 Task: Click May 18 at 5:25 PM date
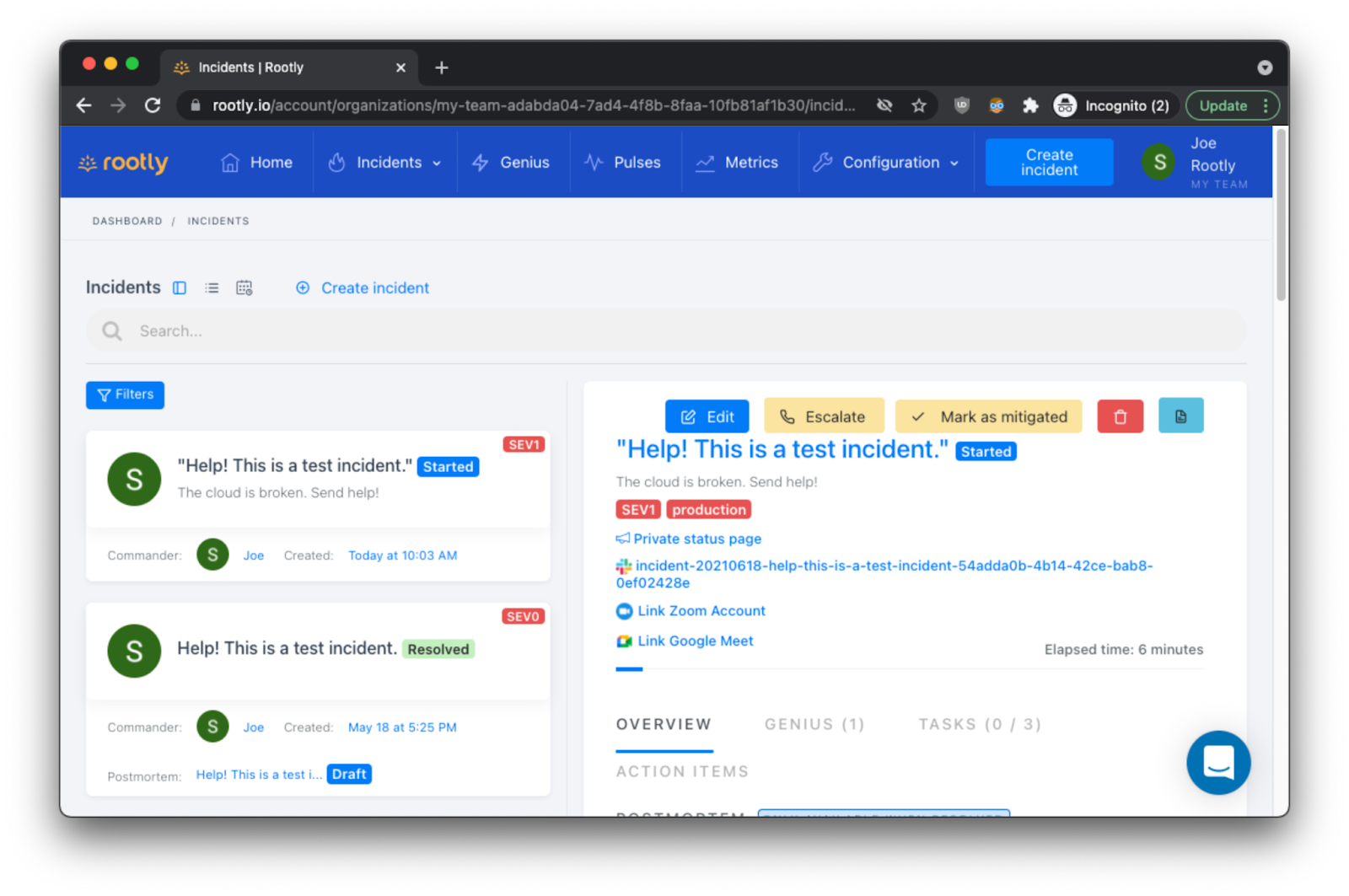pos(402,727)
